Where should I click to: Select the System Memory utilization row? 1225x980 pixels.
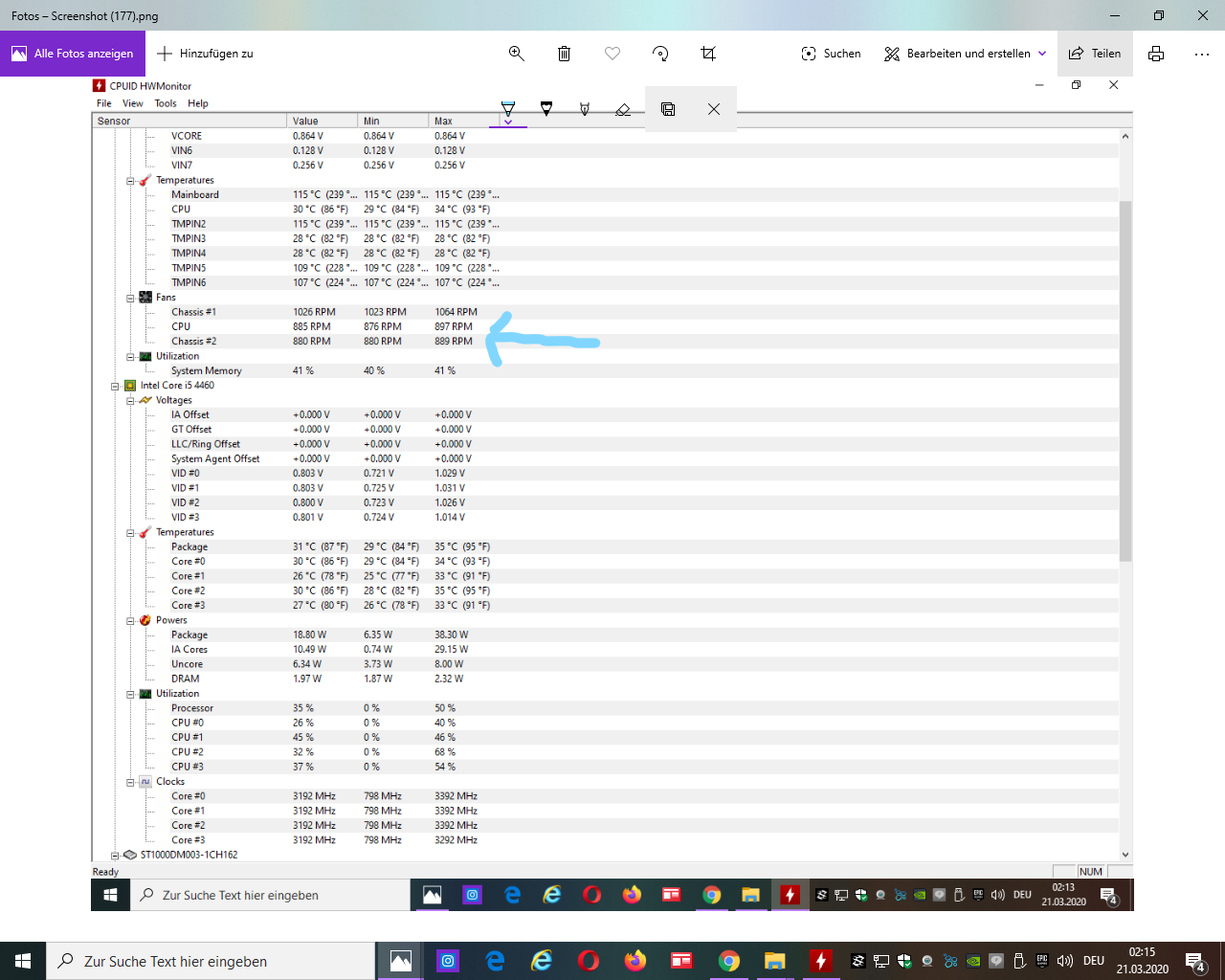point(606,370)
